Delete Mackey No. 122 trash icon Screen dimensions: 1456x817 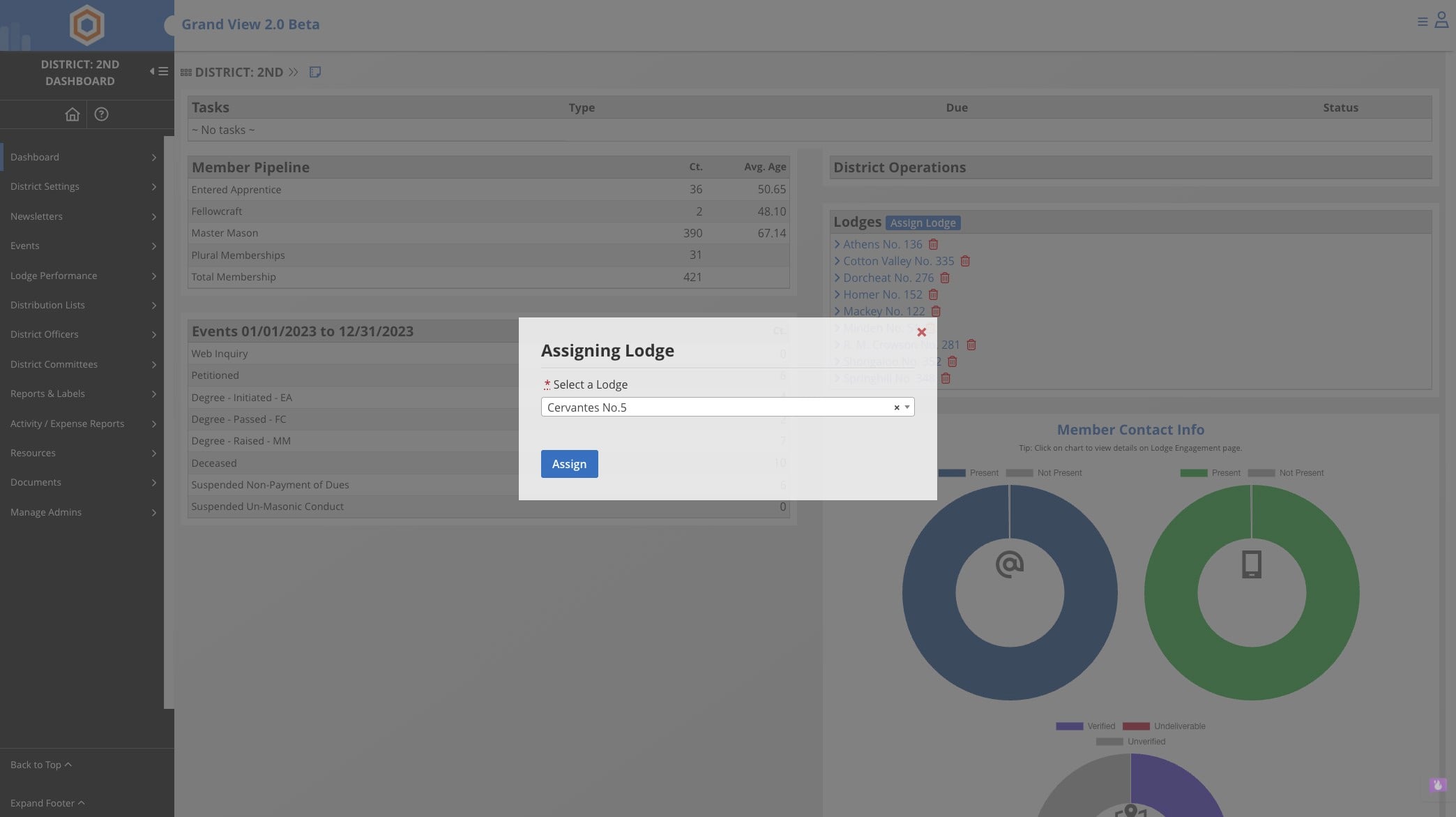coord(936,311)
